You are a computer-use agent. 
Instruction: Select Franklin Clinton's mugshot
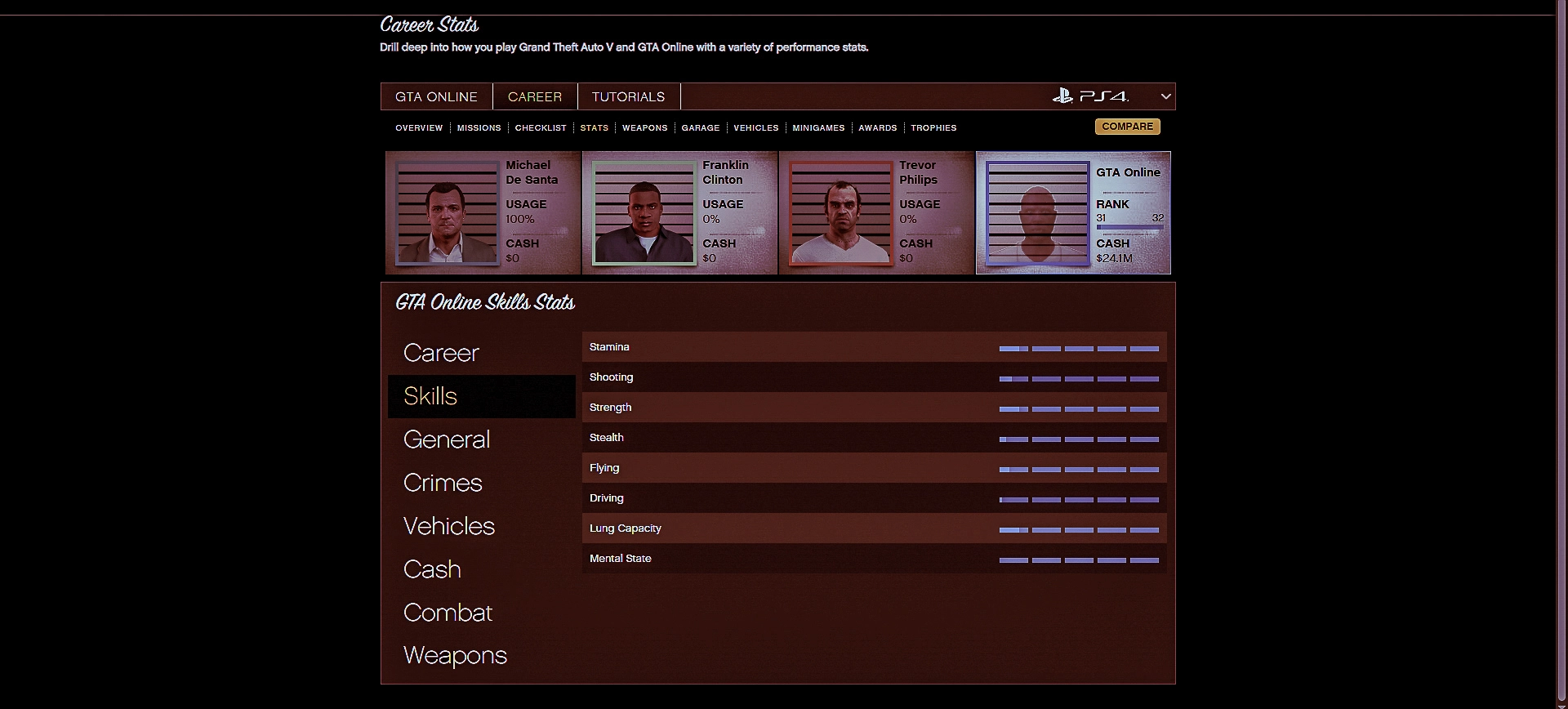[644, 213]
